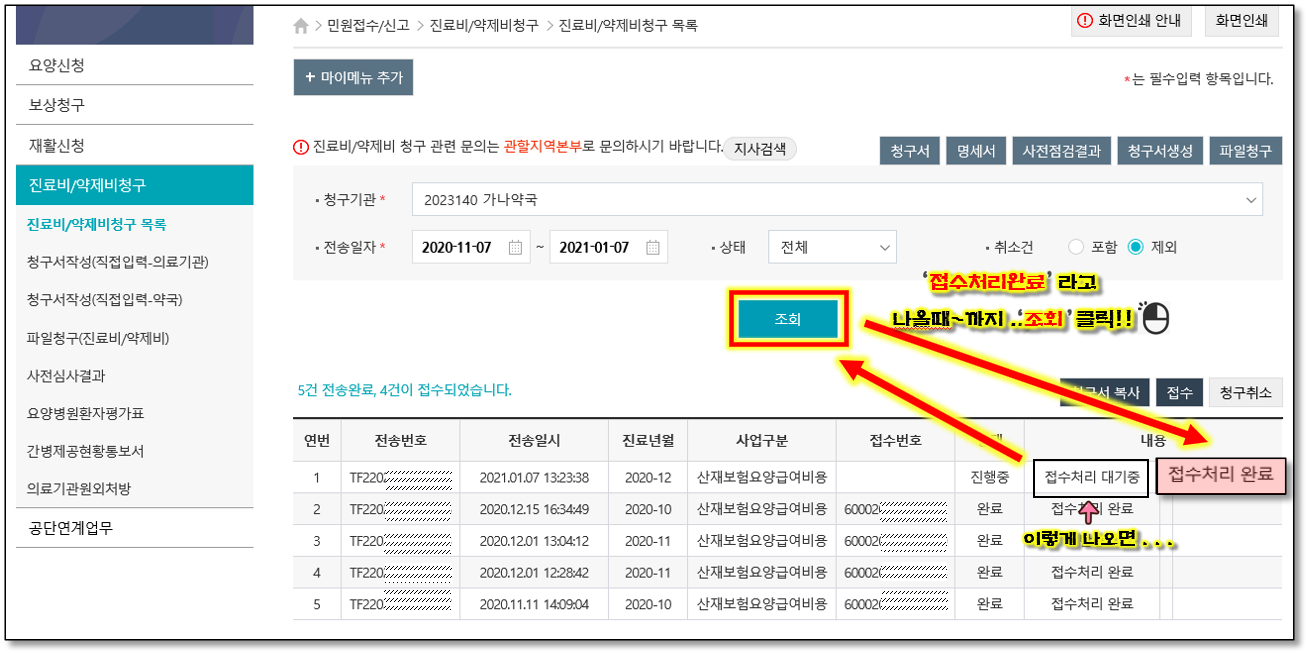Click the 마이메뉴 추가 plus button

click(353, 77)
